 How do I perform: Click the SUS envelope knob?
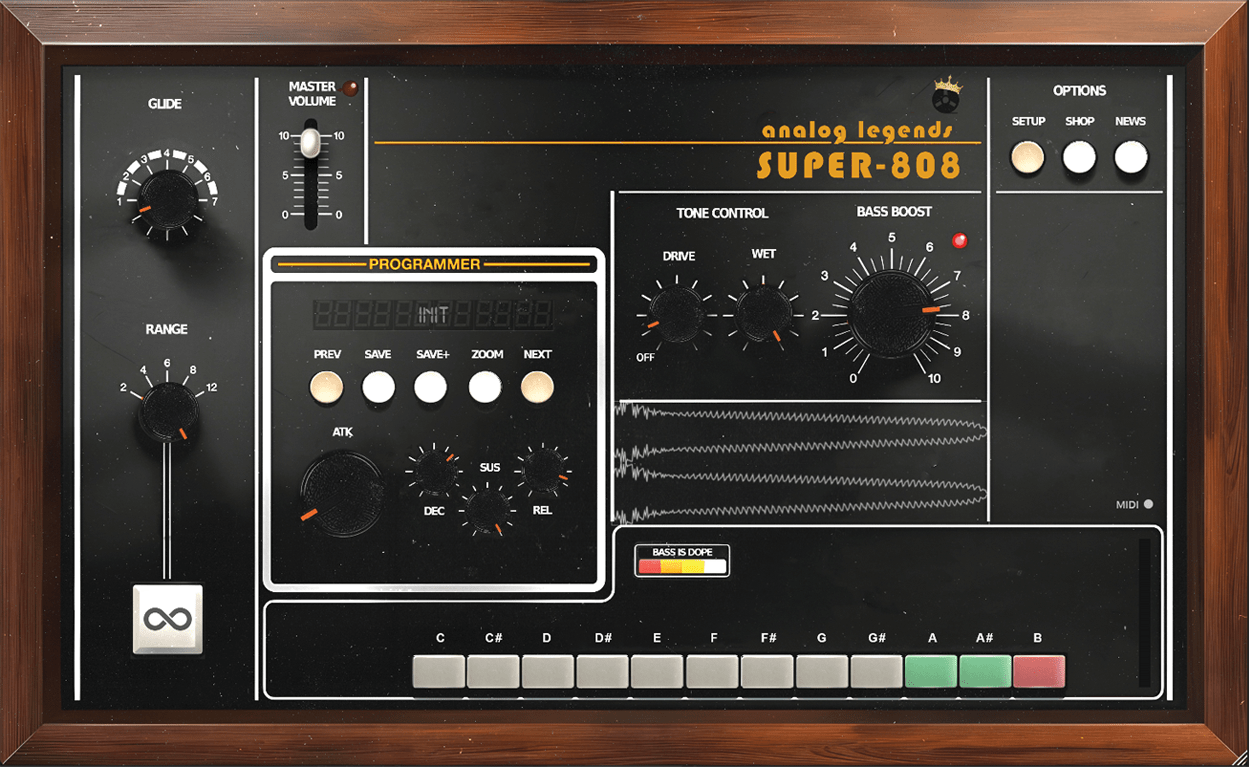[487, 510]
